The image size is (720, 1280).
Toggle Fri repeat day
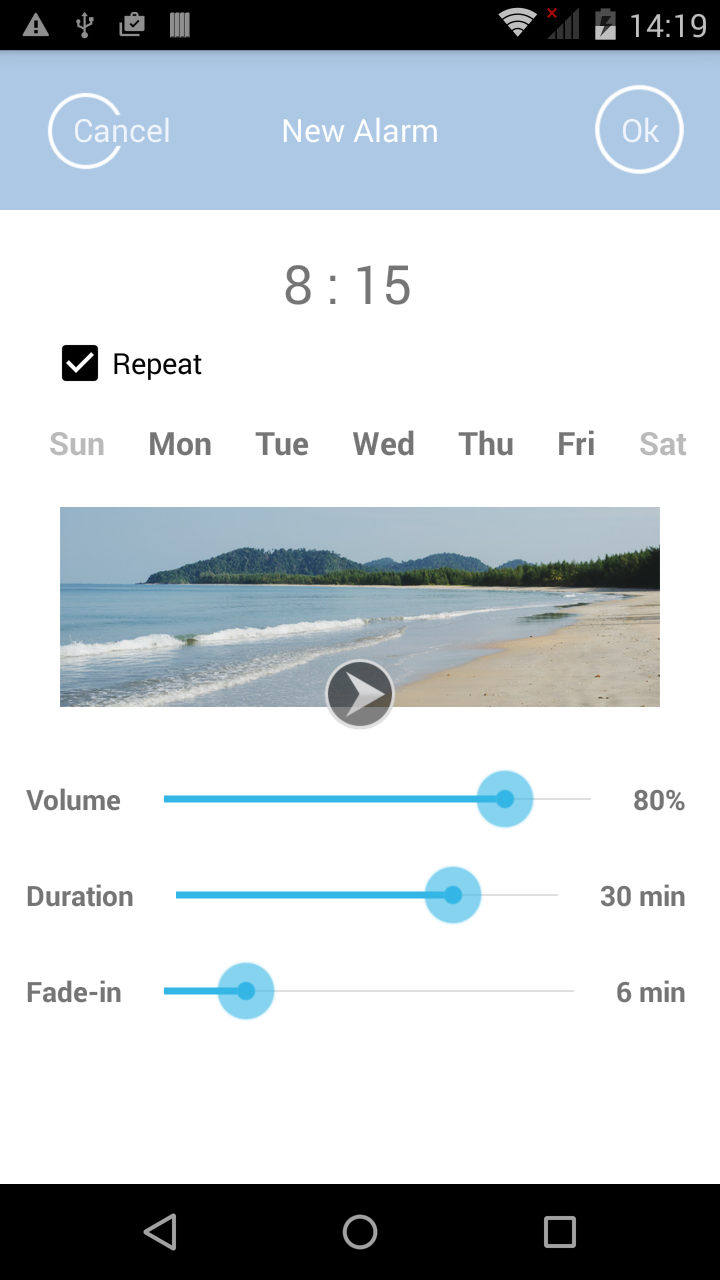(576, 444)
